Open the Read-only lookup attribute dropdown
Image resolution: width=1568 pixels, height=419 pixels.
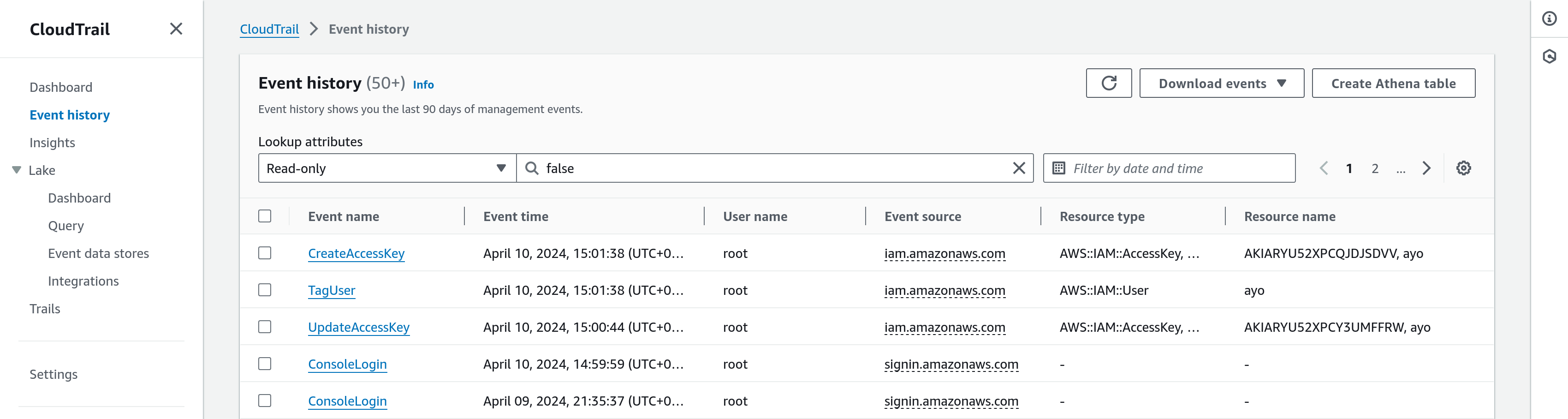point(387,168)
